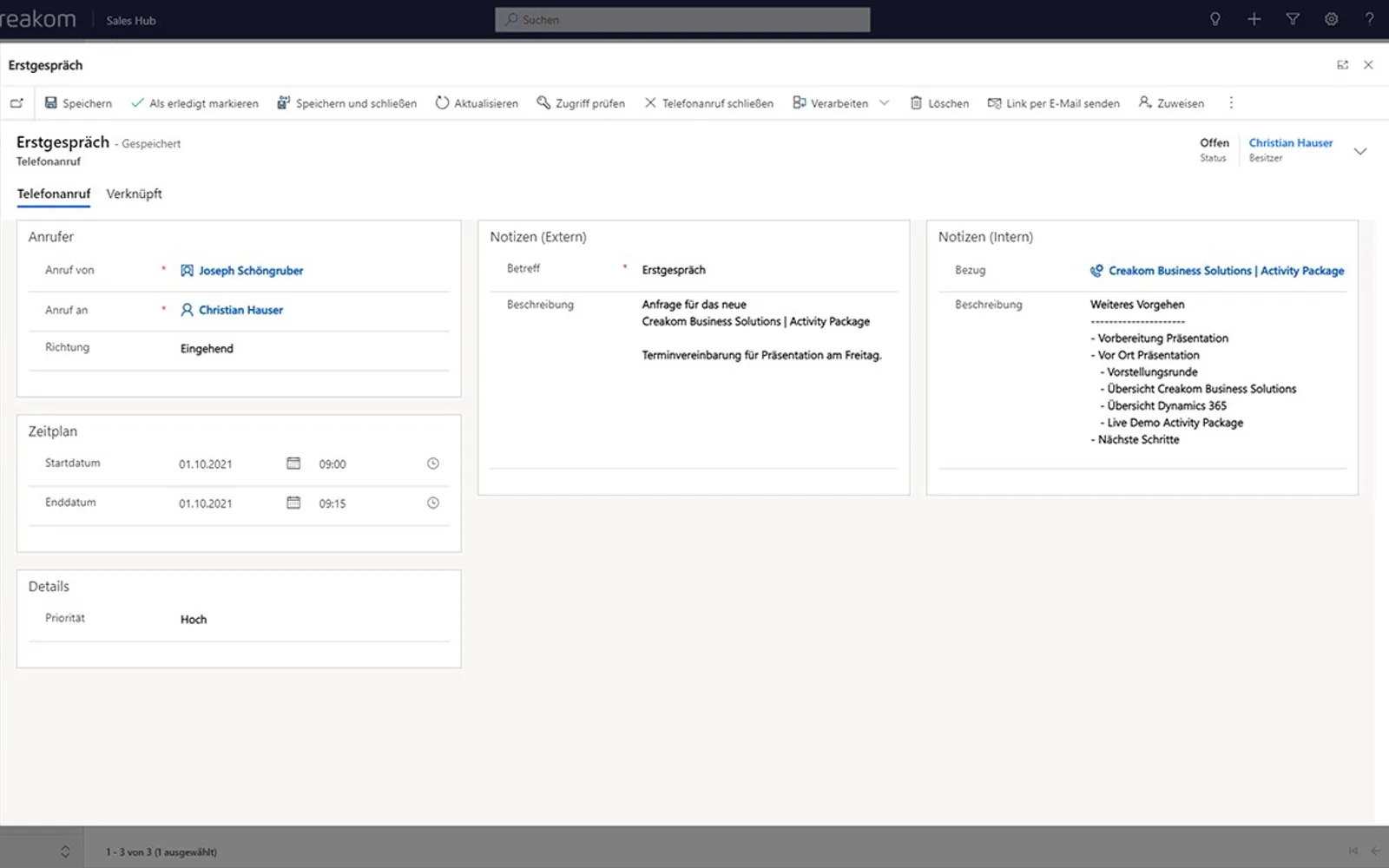Screen dimensions: 1389x868
Task: Click the Speichern save button
Action: point(78,103)
